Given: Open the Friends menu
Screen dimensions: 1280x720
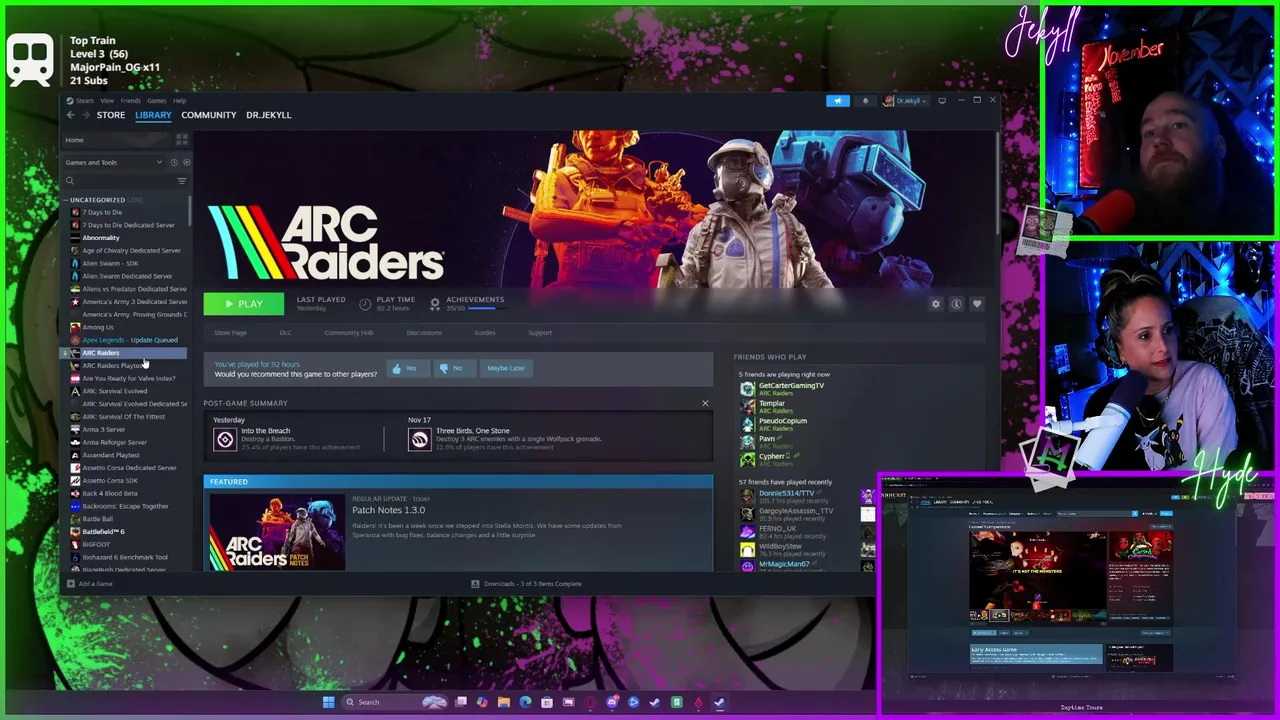Looking at the screenshot, I should [x=131, y=101].
